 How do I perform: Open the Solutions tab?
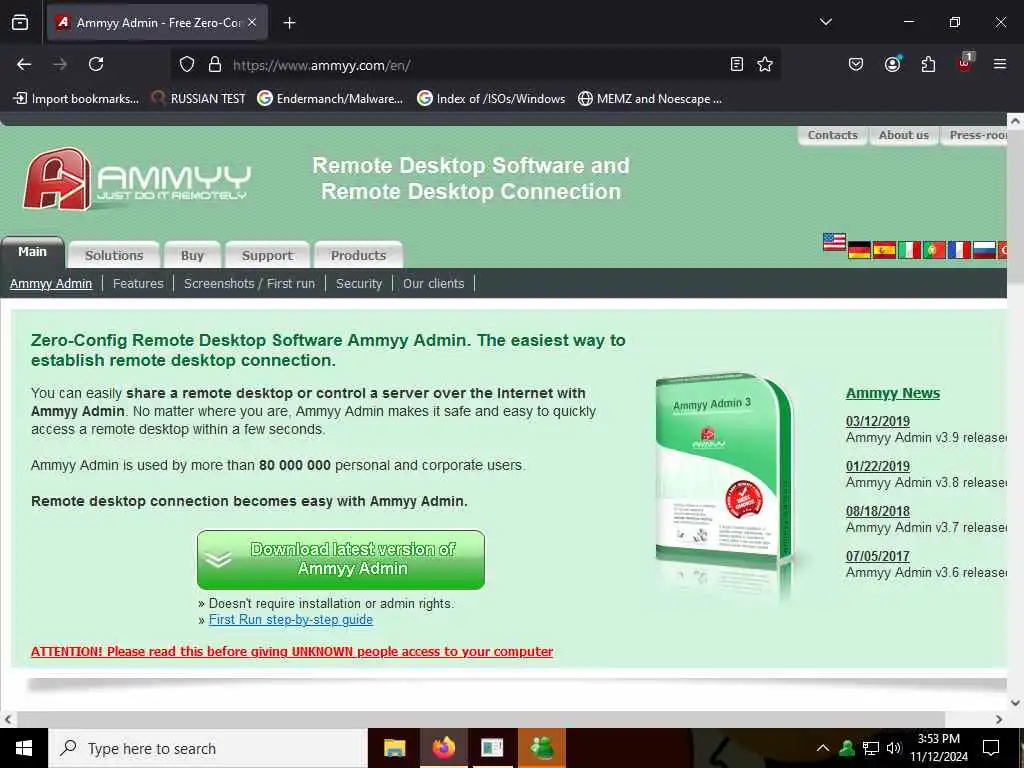(114, 255)
